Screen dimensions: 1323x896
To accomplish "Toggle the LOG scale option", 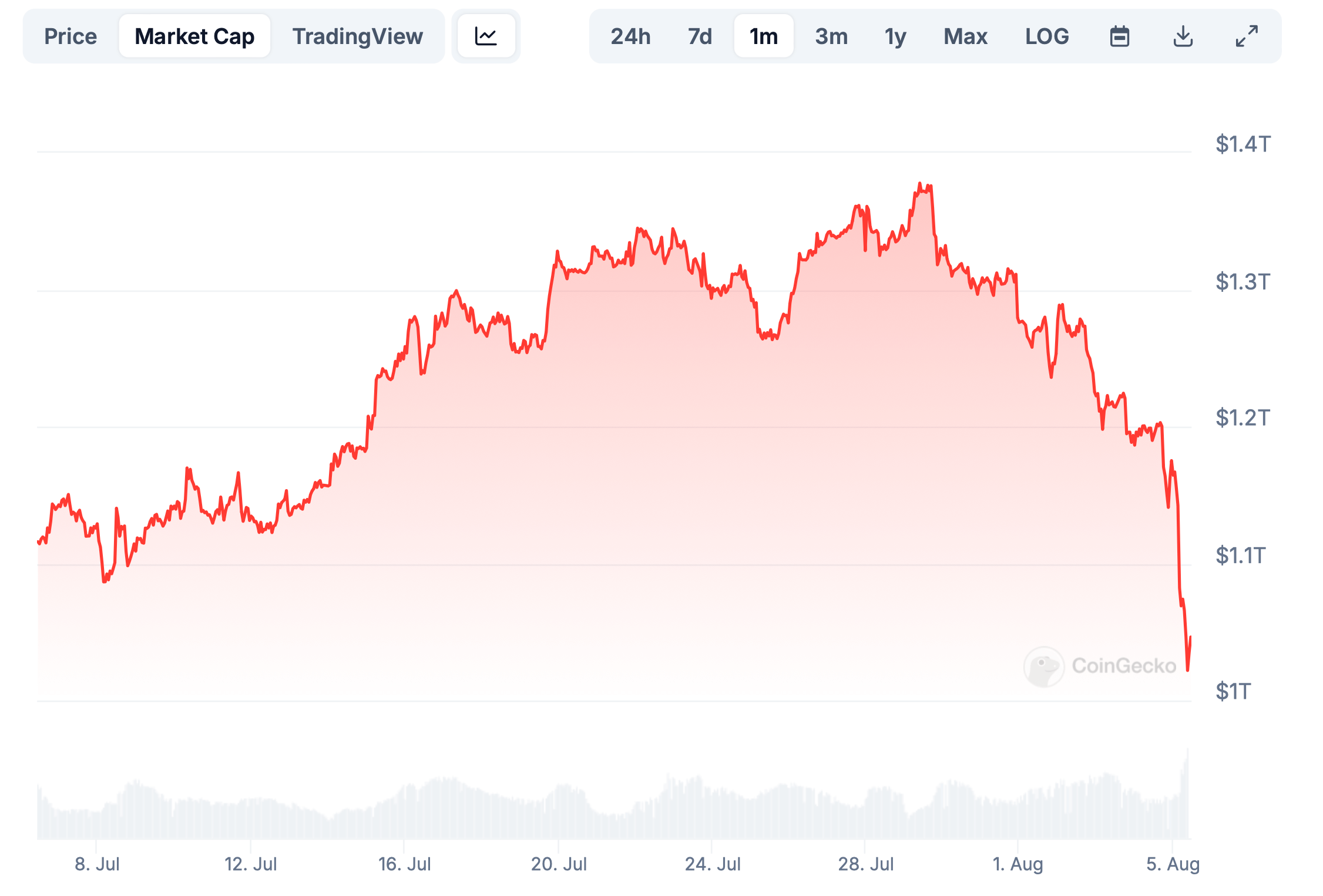I will click(1047, 36).
